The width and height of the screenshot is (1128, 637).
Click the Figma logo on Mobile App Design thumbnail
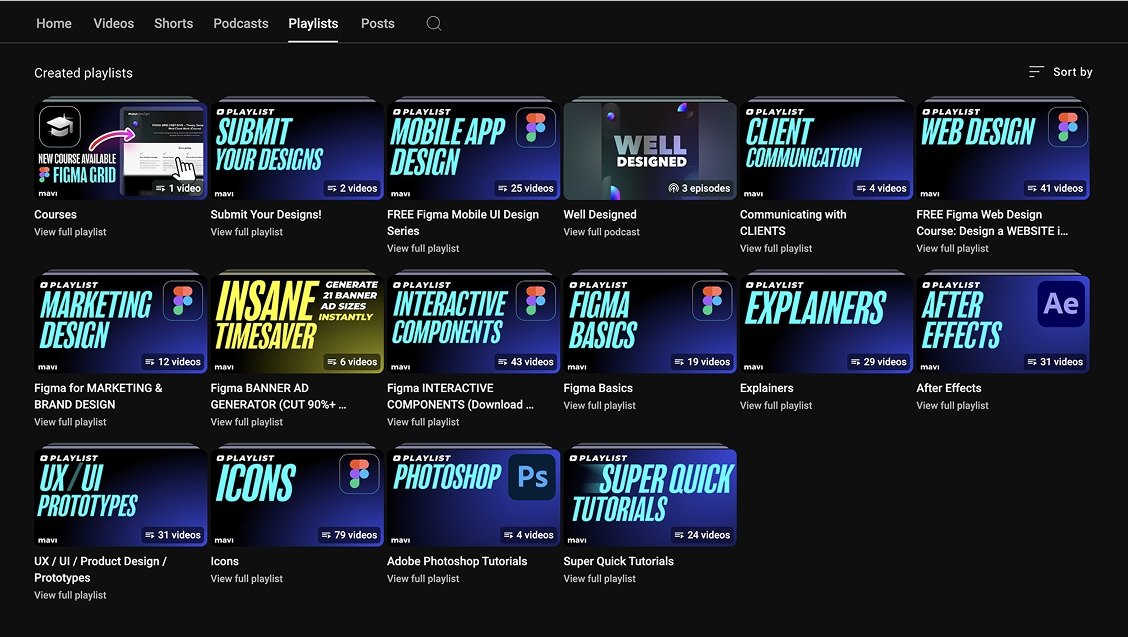coord(536,128)
